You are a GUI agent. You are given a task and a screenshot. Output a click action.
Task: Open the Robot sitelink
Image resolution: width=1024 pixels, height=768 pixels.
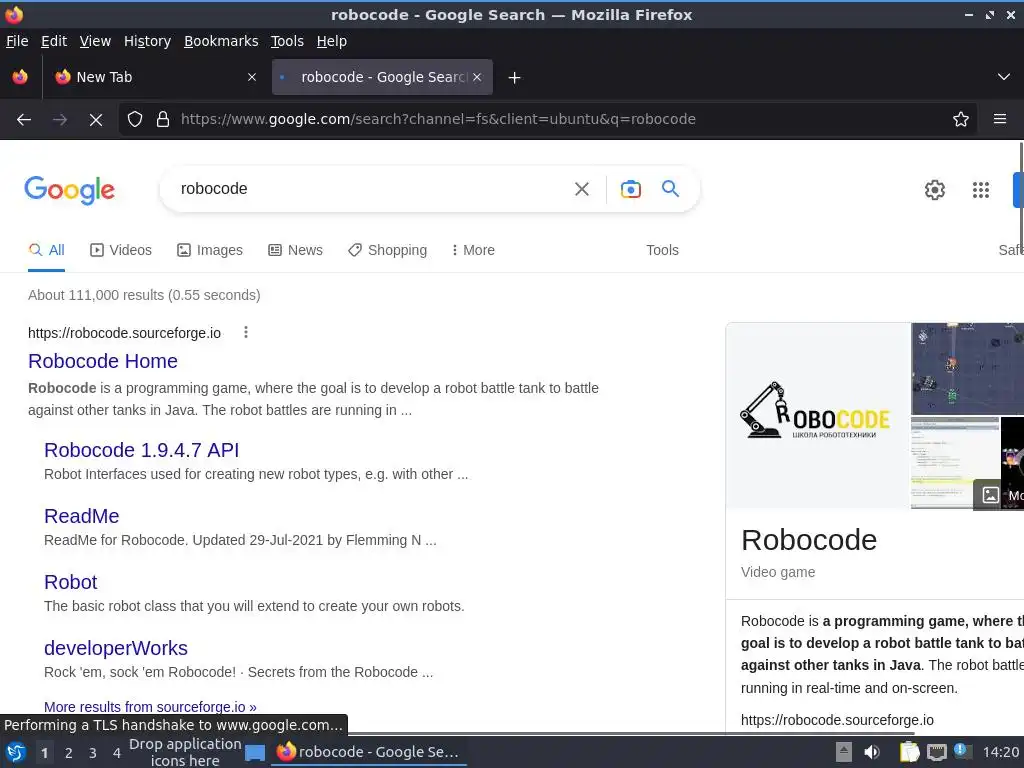click(x=71, y=582)
